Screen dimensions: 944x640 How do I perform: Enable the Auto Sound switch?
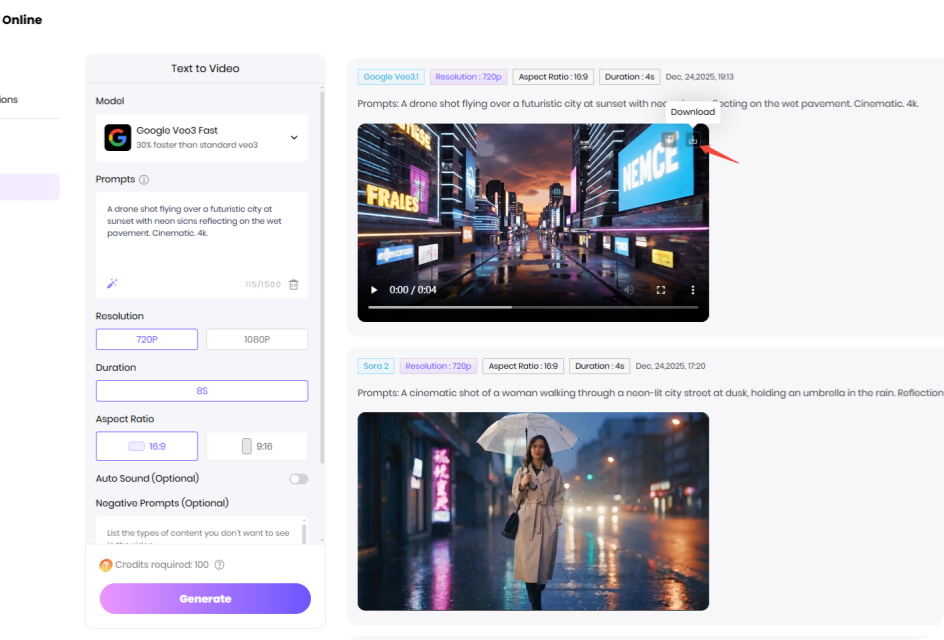click(298, 479)
